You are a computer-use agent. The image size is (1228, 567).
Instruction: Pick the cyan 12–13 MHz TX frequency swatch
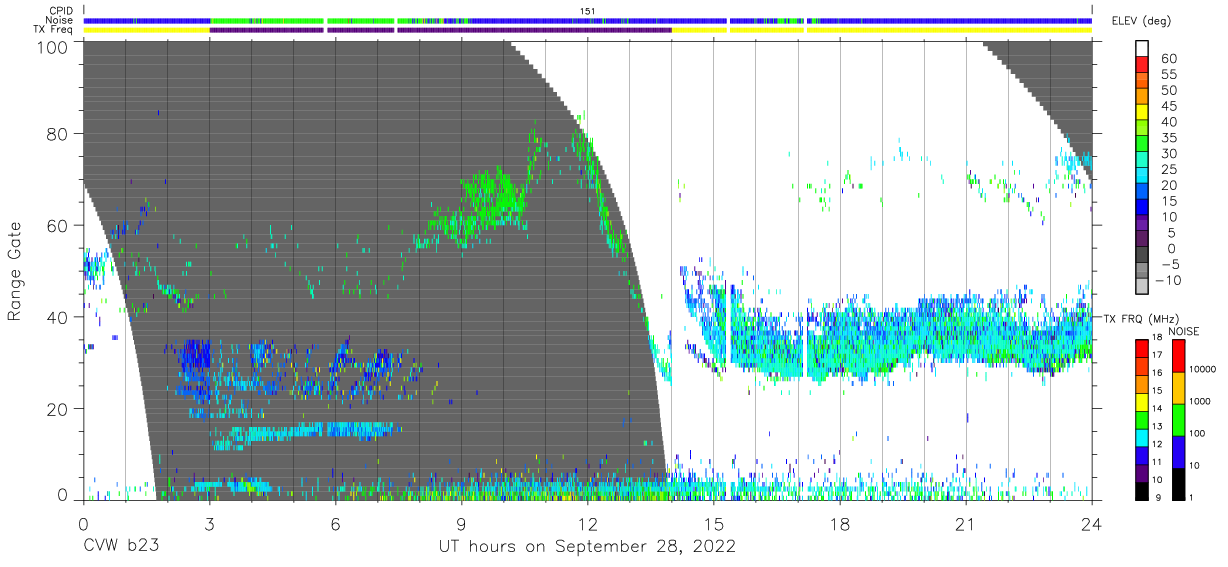[1143, 436]
